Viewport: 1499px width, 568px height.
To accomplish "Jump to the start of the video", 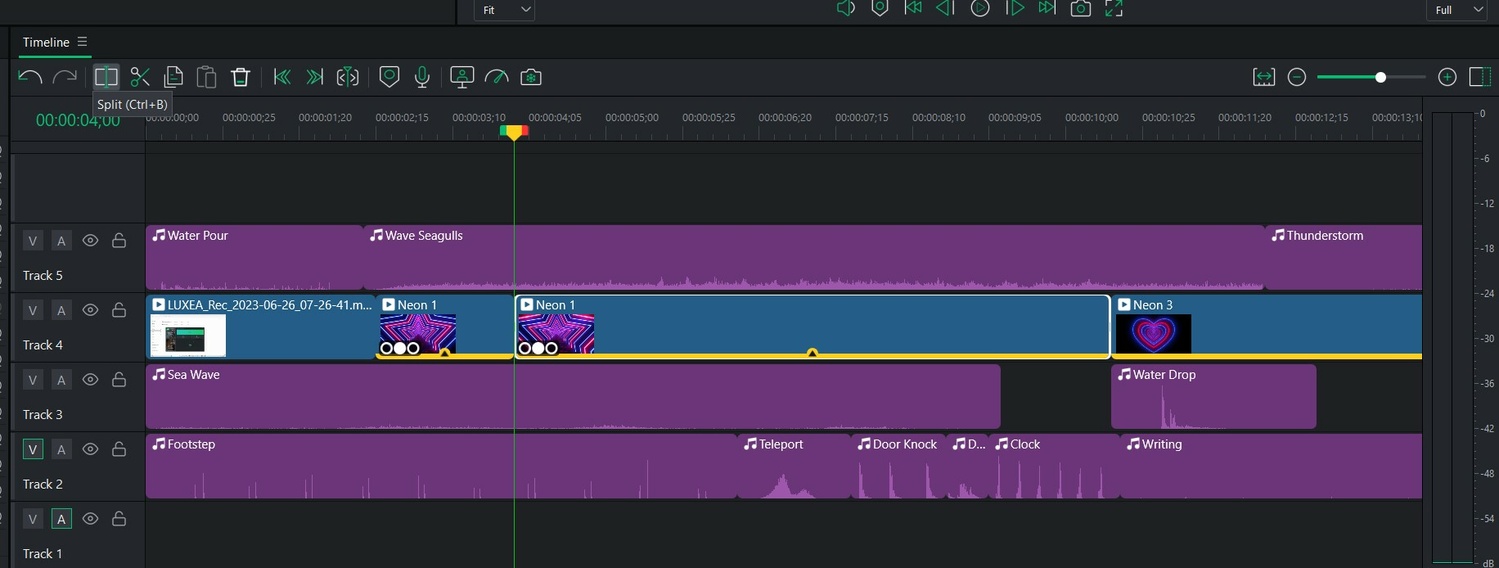I will pyautogui.click(x=913, y=8).
